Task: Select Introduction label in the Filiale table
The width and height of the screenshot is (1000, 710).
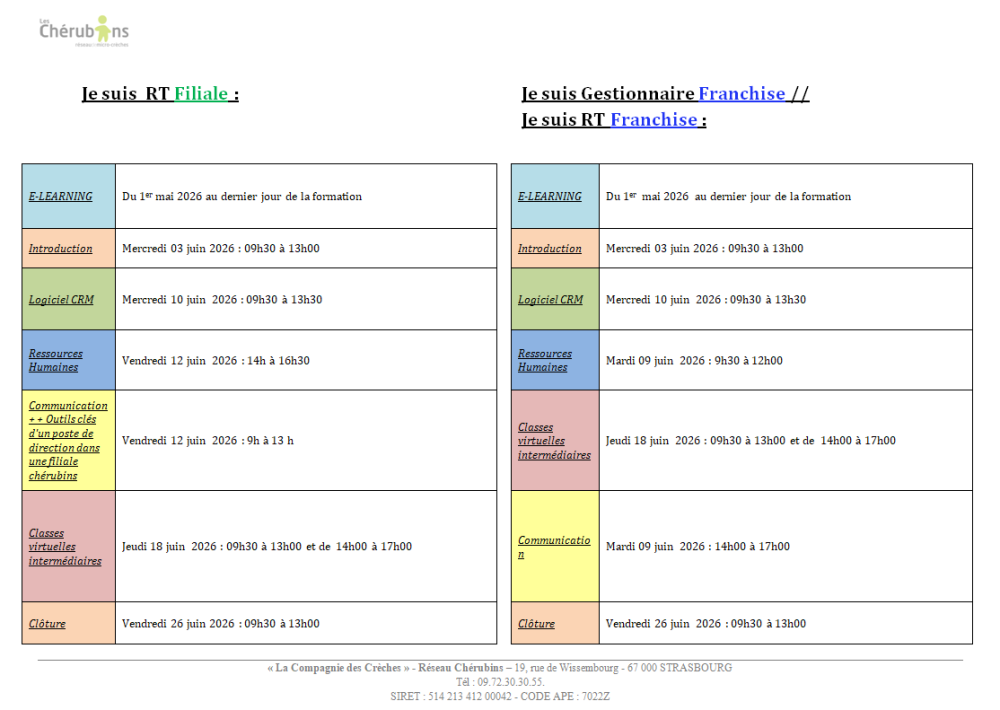Action: pos(61,249)
